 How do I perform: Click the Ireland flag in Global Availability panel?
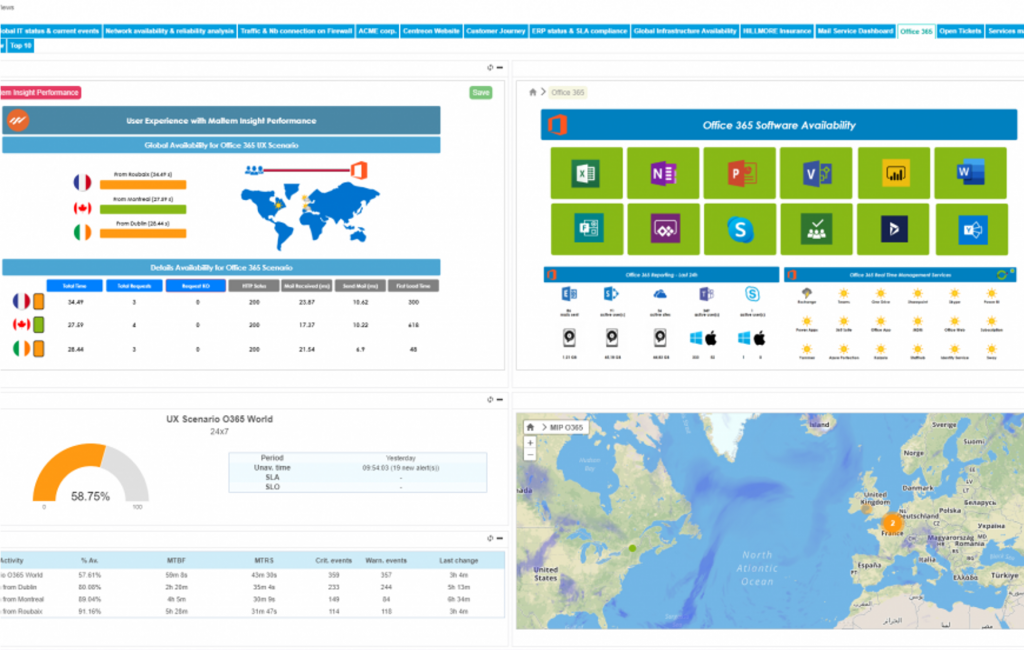(82, 232)
